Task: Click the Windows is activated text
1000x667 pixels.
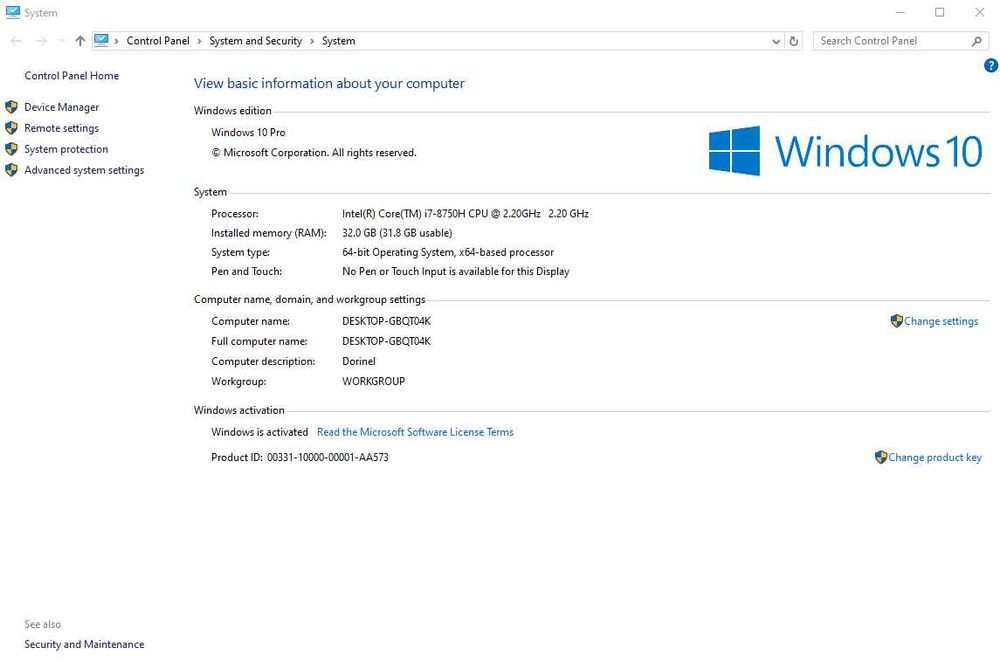Action: [x=260, y=432]
